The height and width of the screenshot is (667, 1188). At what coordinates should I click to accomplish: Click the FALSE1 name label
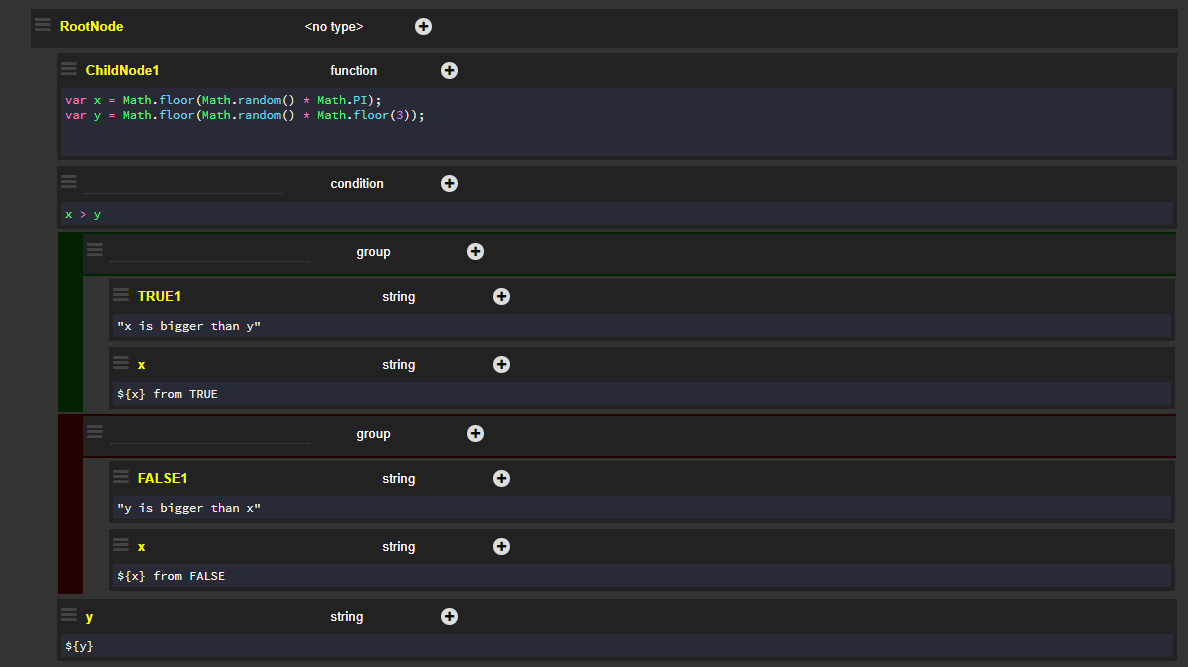click(162, 478)
